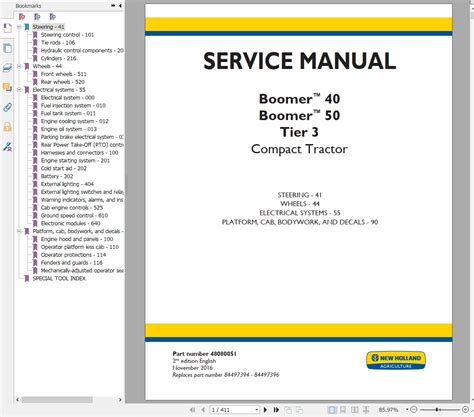The image size is (474, 417).
Task: Click the bookmarks scrollbar right arrow
Action: point(120,399)
